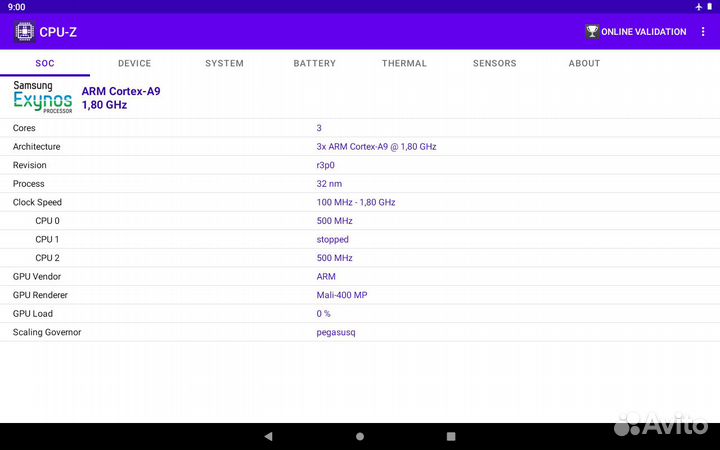Tap the Cores value 3
Image resolution: width=720 pixels, height=450 pixels.
point(319,128)
